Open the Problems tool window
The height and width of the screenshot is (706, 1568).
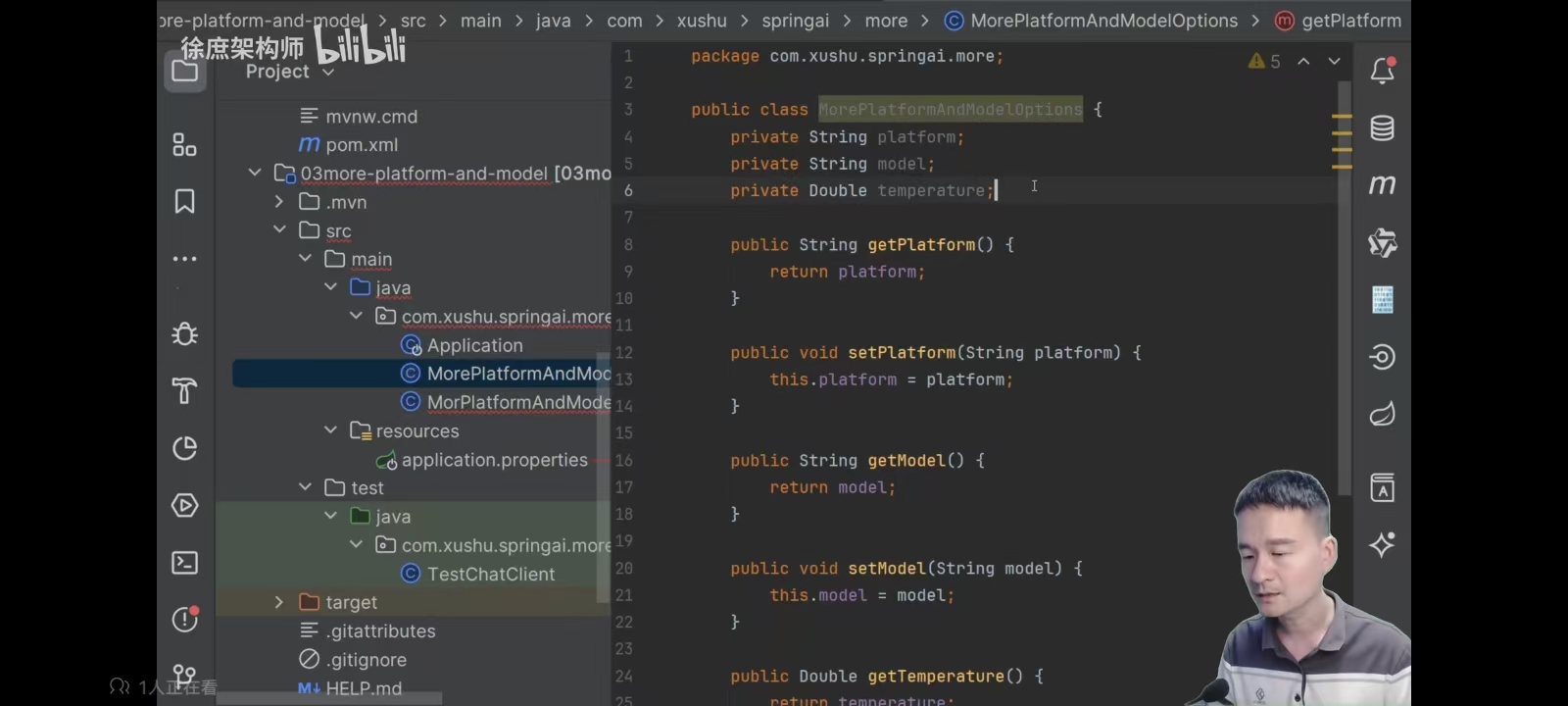click(184, 619)
